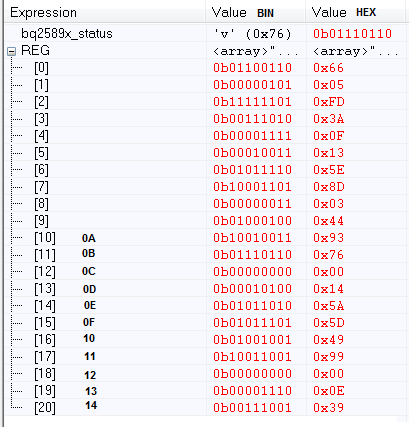This screenshot has height=427, width=409.
Task: Click hex value 0x13
Action: [x=328, y=153]
